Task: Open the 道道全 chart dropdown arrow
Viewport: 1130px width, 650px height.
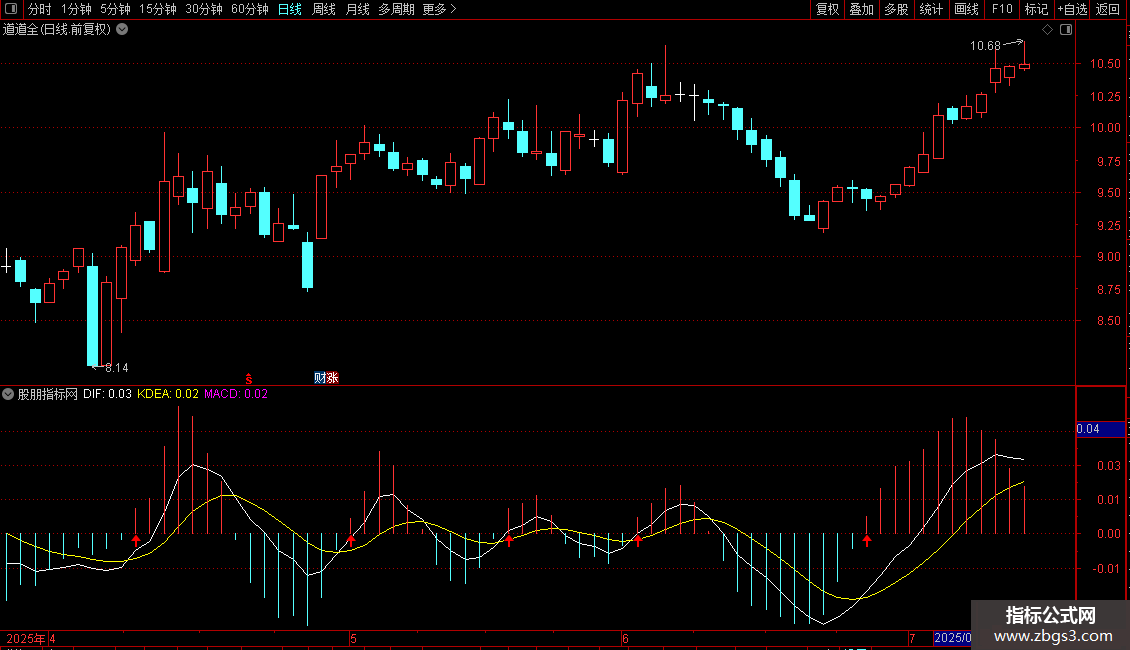Action: 123,30
